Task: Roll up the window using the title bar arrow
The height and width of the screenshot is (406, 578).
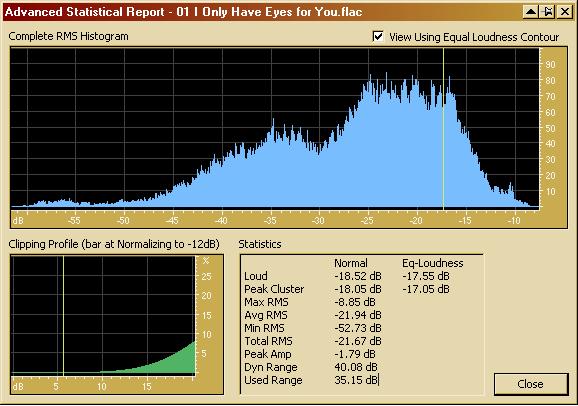Action: (x=530, y=12)
